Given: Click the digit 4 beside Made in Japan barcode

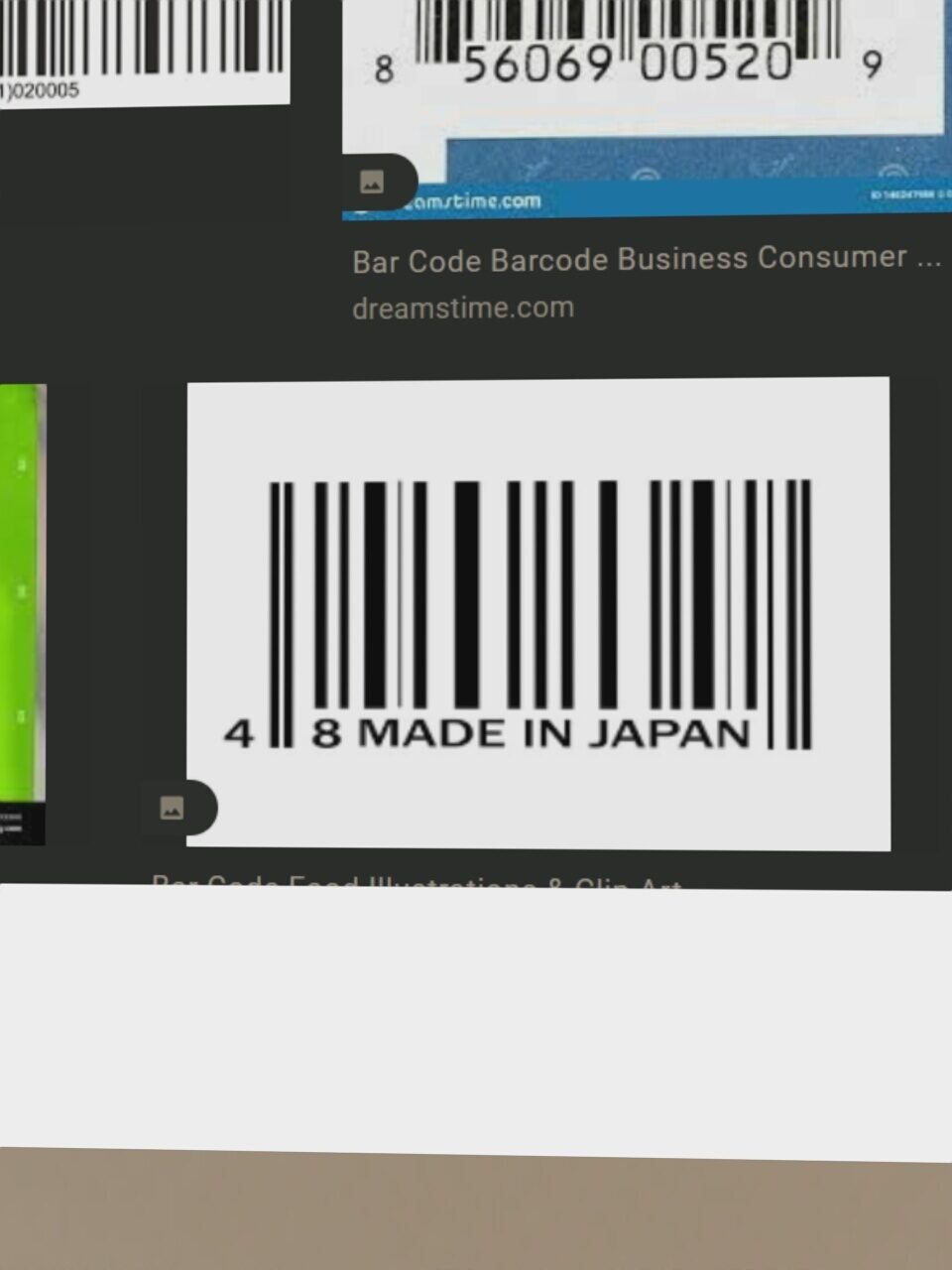Looking at the screenshot, I should coord(238,734).
